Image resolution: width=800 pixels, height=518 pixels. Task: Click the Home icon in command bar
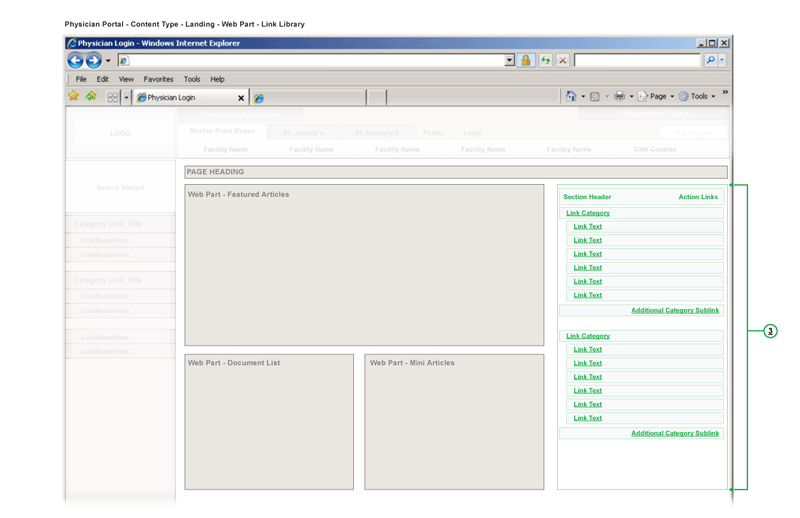(x=571, y=96)
